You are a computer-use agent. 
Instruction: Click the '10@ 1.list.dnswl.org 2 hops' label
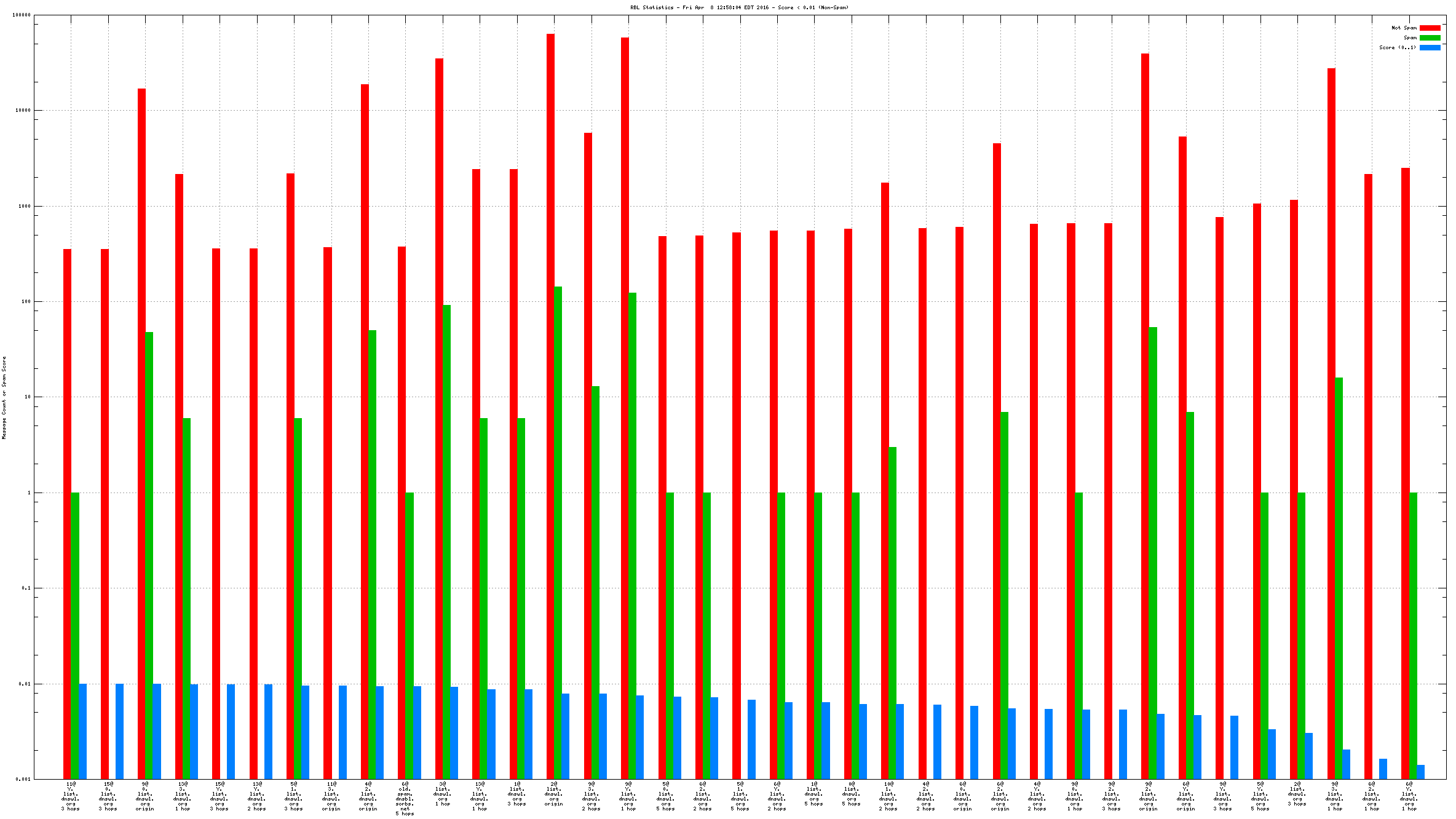[x=888, y=796]
